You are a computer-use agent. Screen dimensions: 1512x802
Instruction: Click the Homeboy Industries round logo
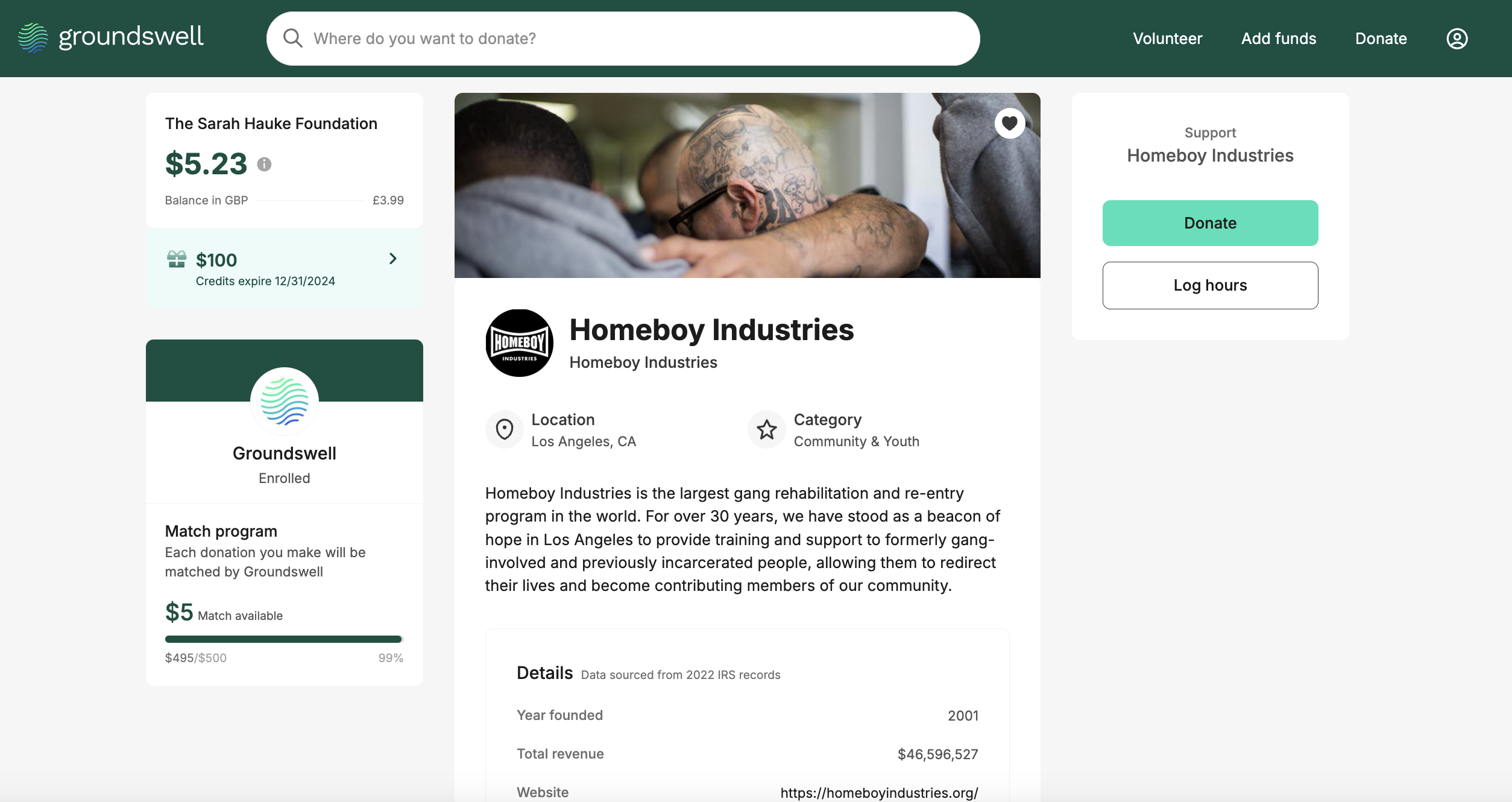520,343
